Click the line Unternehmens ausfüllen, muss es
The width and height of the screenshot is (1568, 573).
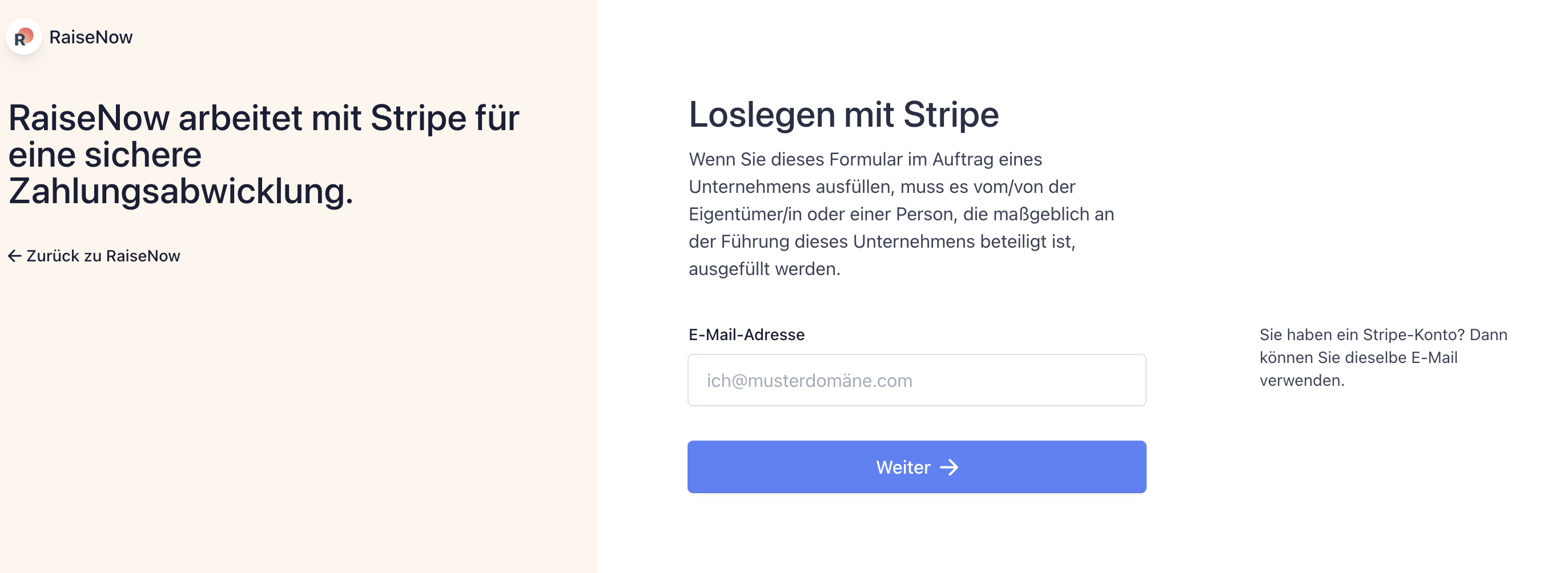point(882,187)
